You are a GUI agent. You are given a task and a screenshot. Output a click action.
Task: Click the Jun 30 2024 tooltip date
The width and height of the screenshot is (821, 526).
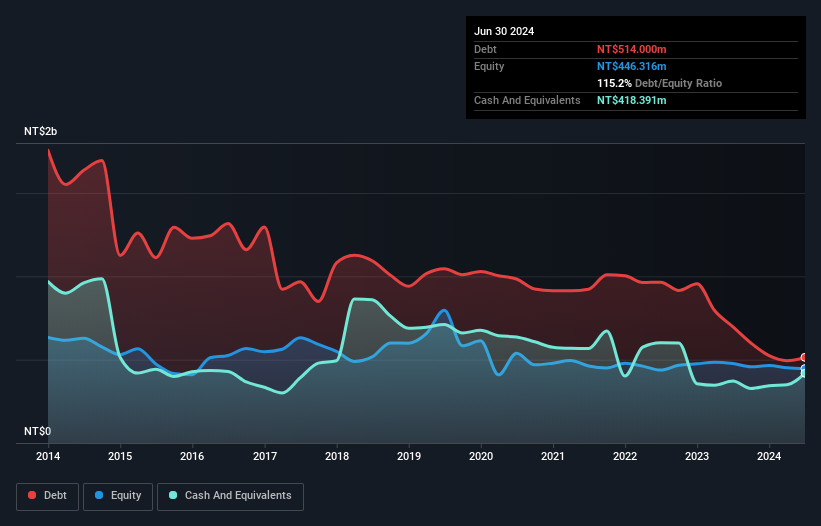click(x=504, y=31)
